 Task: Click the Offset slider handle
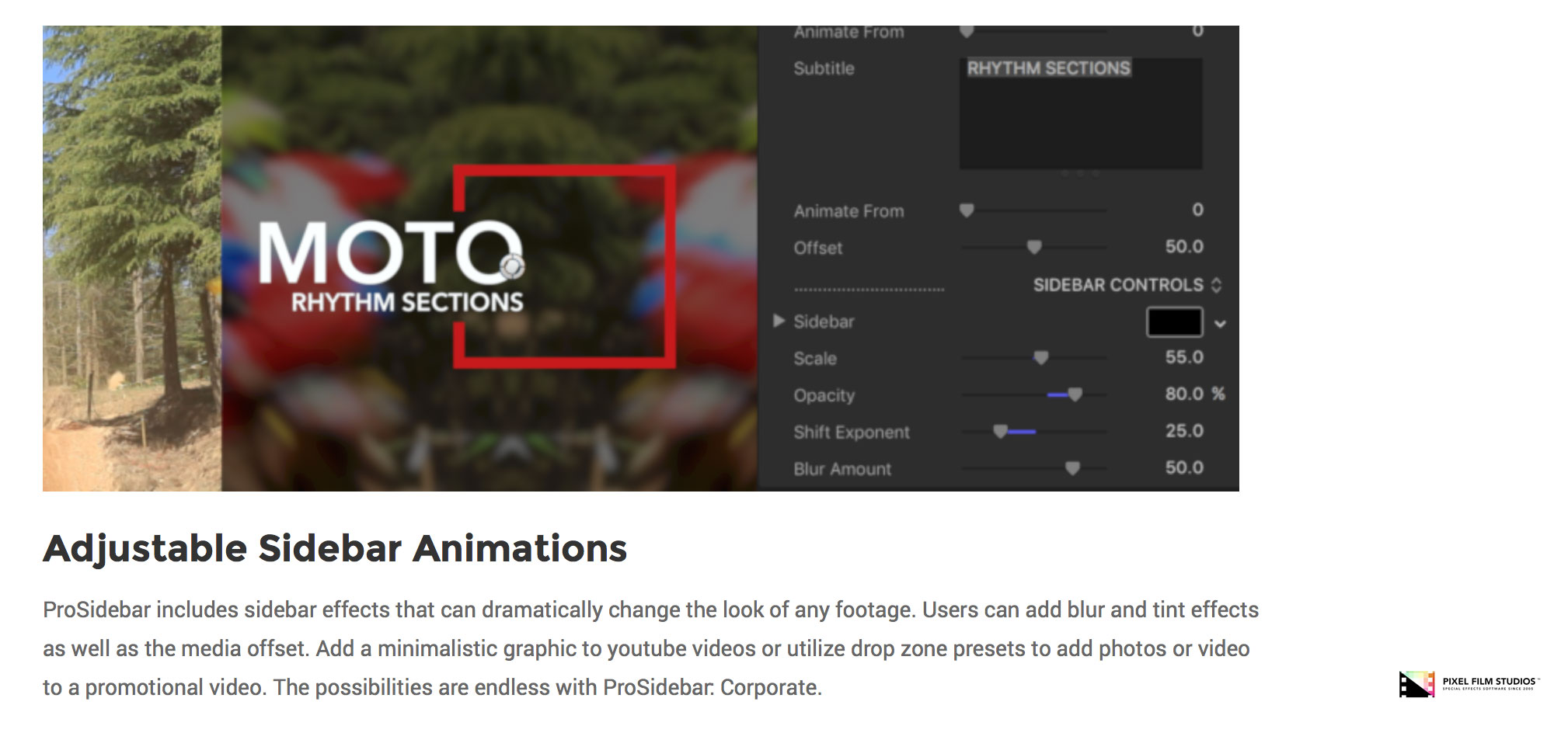1033,247
